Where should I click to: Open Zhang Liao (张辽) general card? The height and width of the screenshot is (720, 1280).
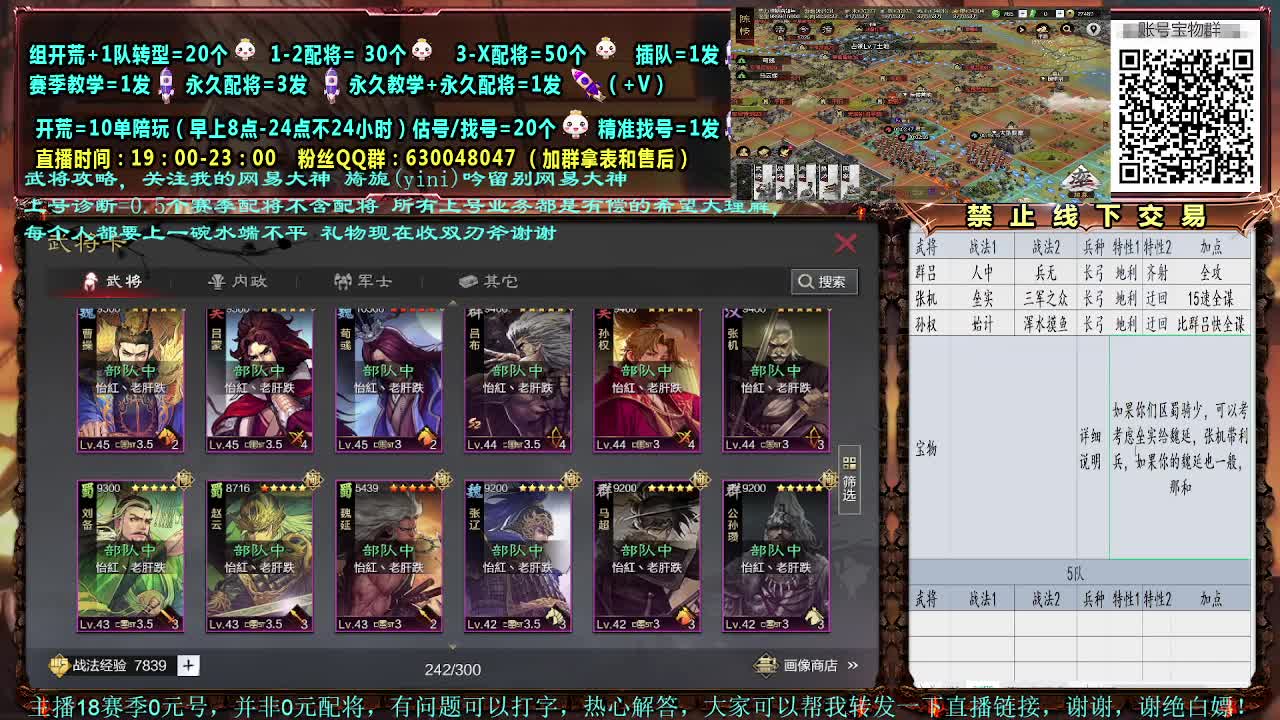[518, 556]
